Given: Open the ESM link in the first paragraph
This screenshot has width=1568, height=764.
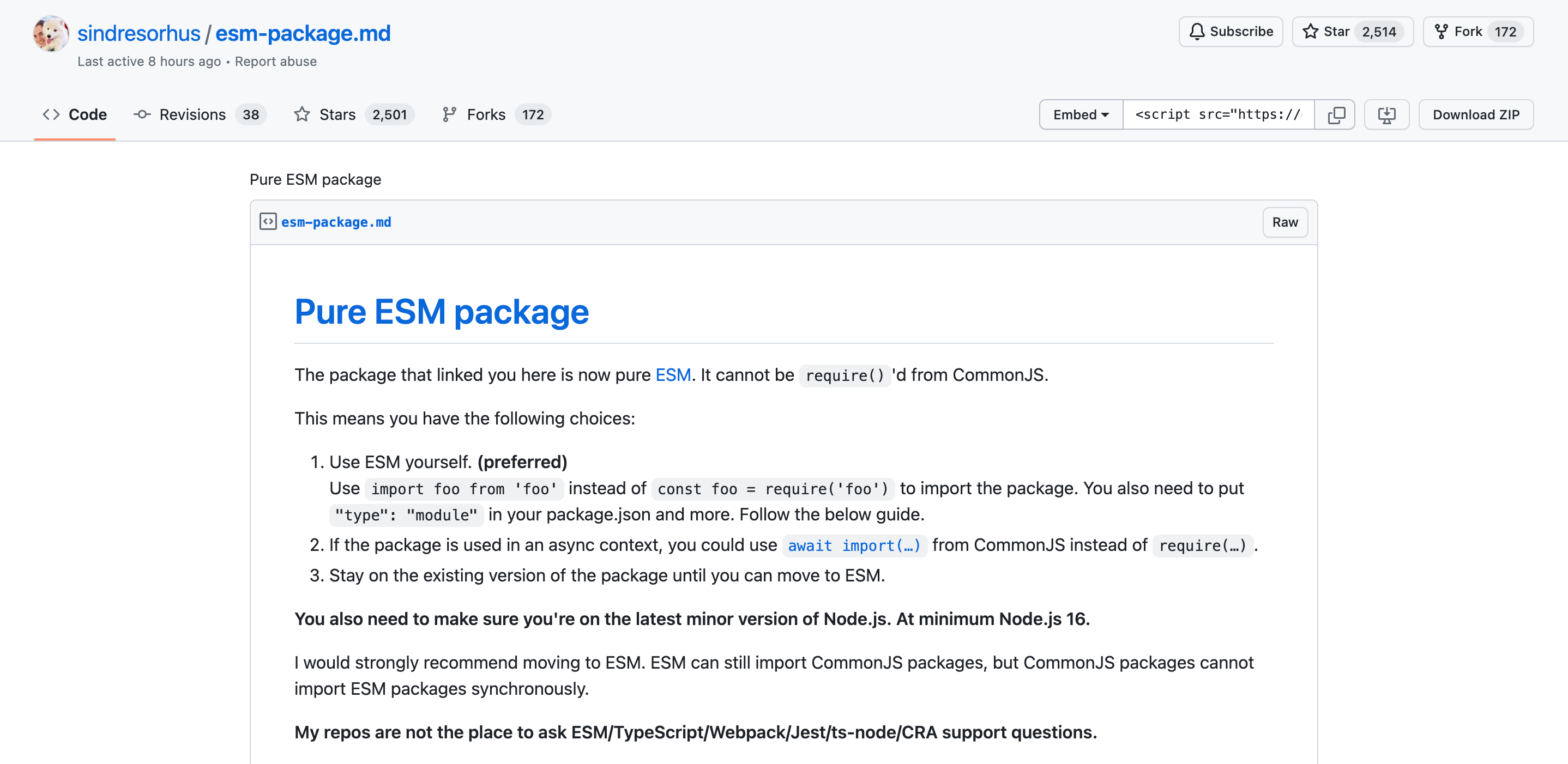Looking at the screenshot, I should (673, 375).
